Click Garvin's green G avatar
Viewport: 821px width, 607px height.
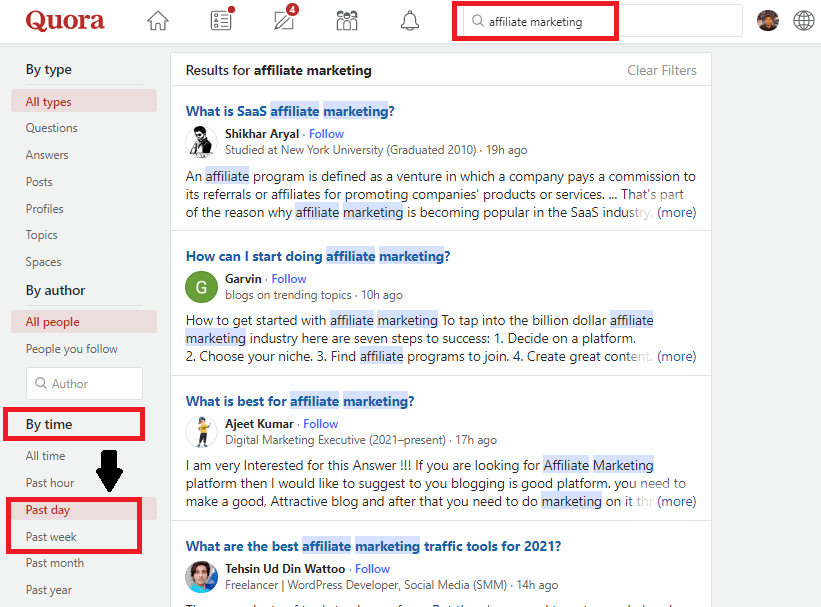coord(202,287)
